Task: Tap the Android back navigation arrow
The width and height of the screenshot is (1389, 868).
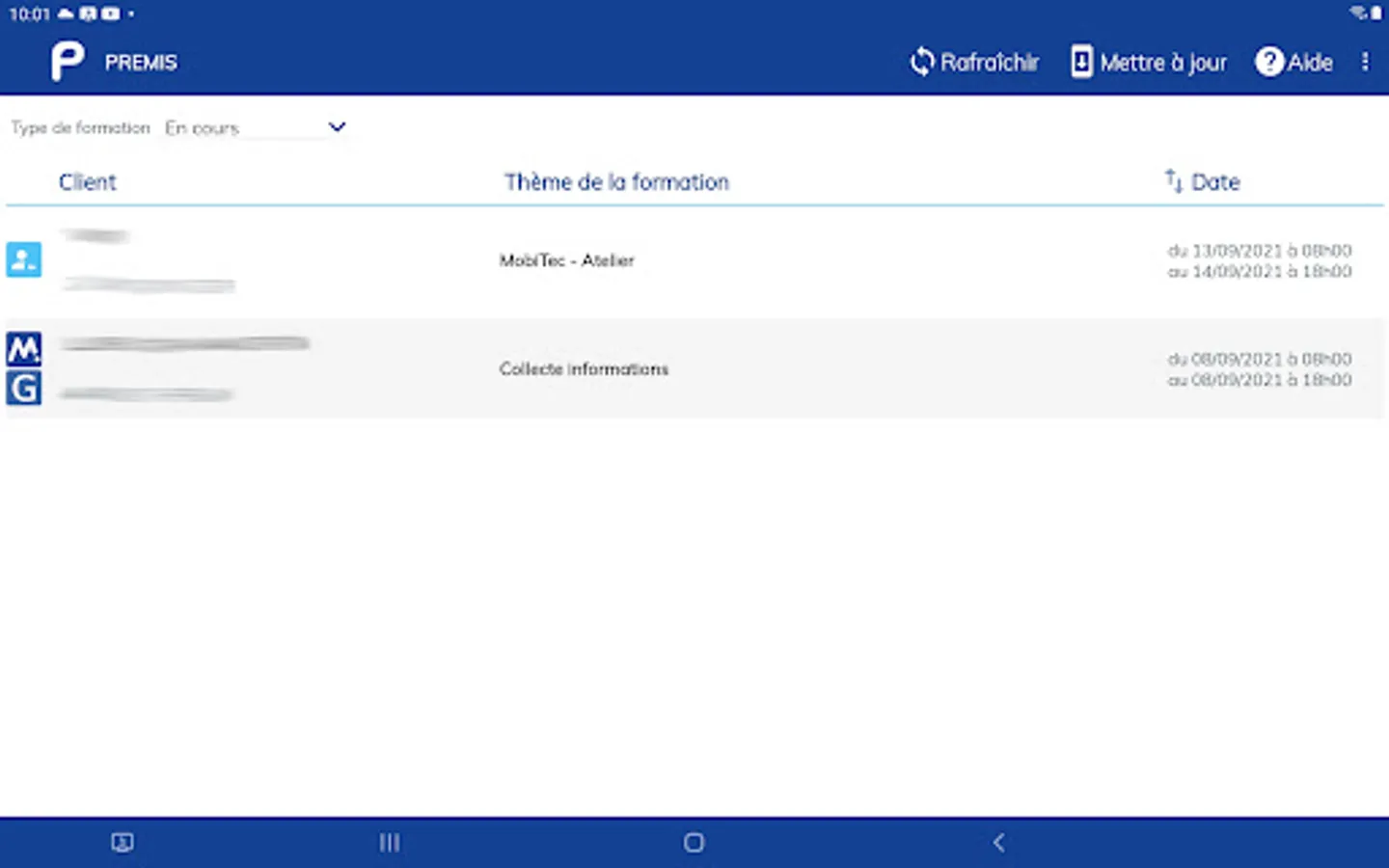Action: [998, 842]
